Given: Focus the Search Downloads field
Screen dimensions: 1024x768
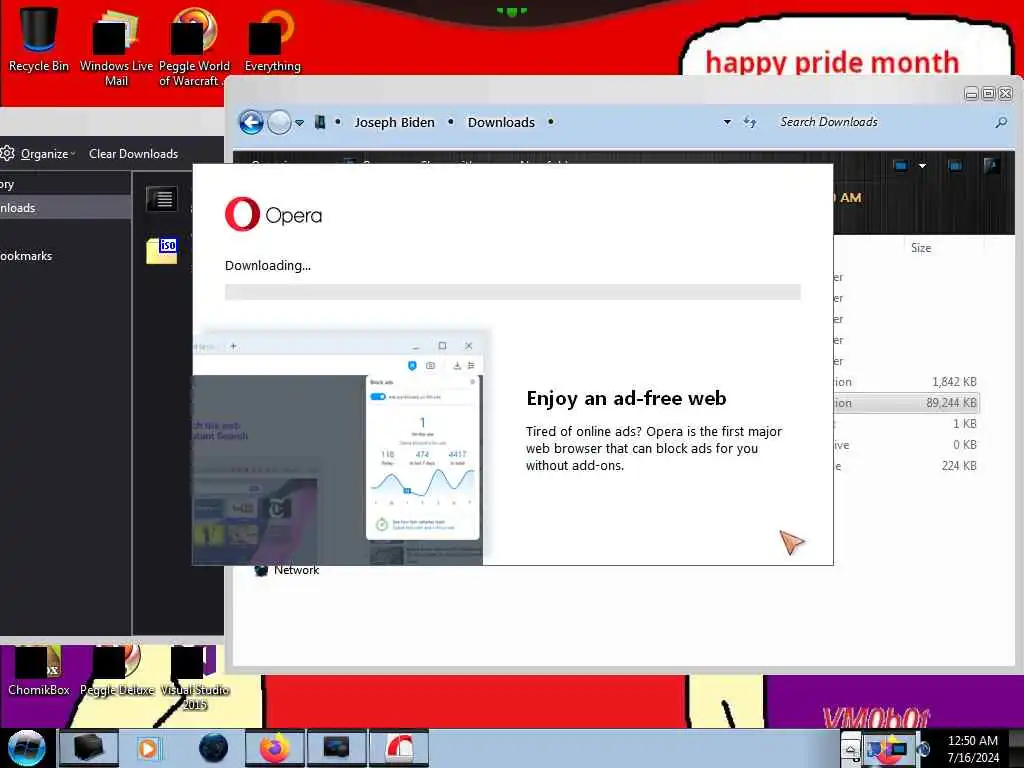Looking at the screenshot, I should [x=882, y=122].
